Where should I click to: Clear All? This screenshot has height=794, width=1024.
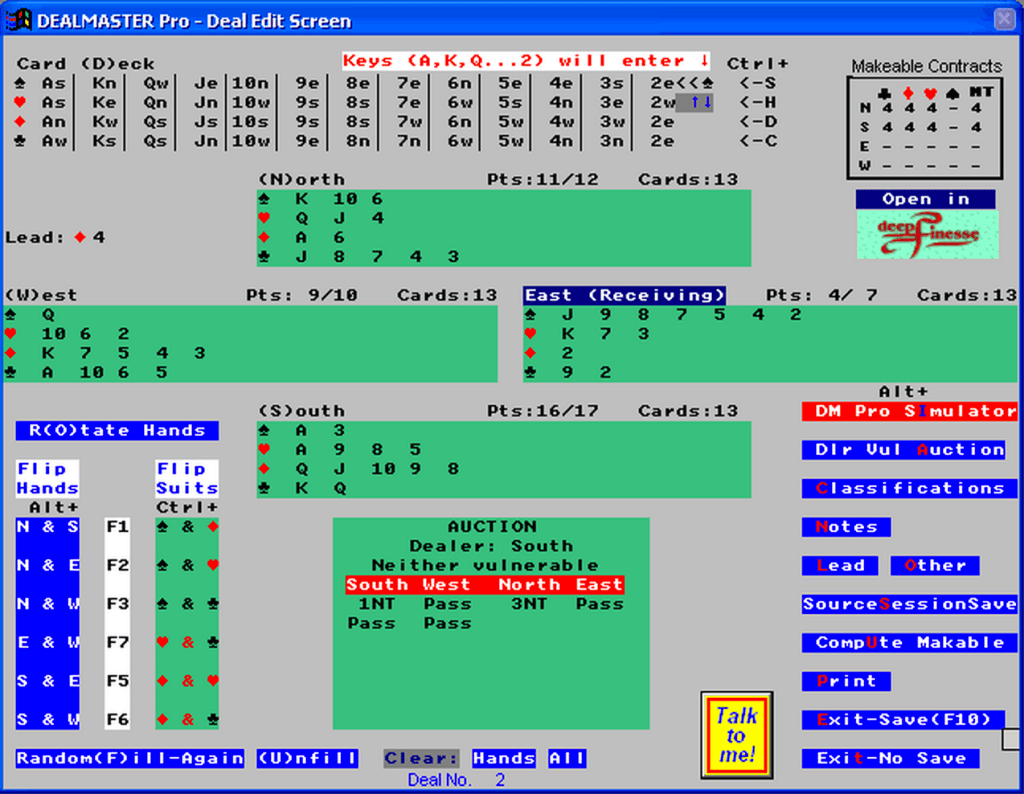[x=567, y=758]
